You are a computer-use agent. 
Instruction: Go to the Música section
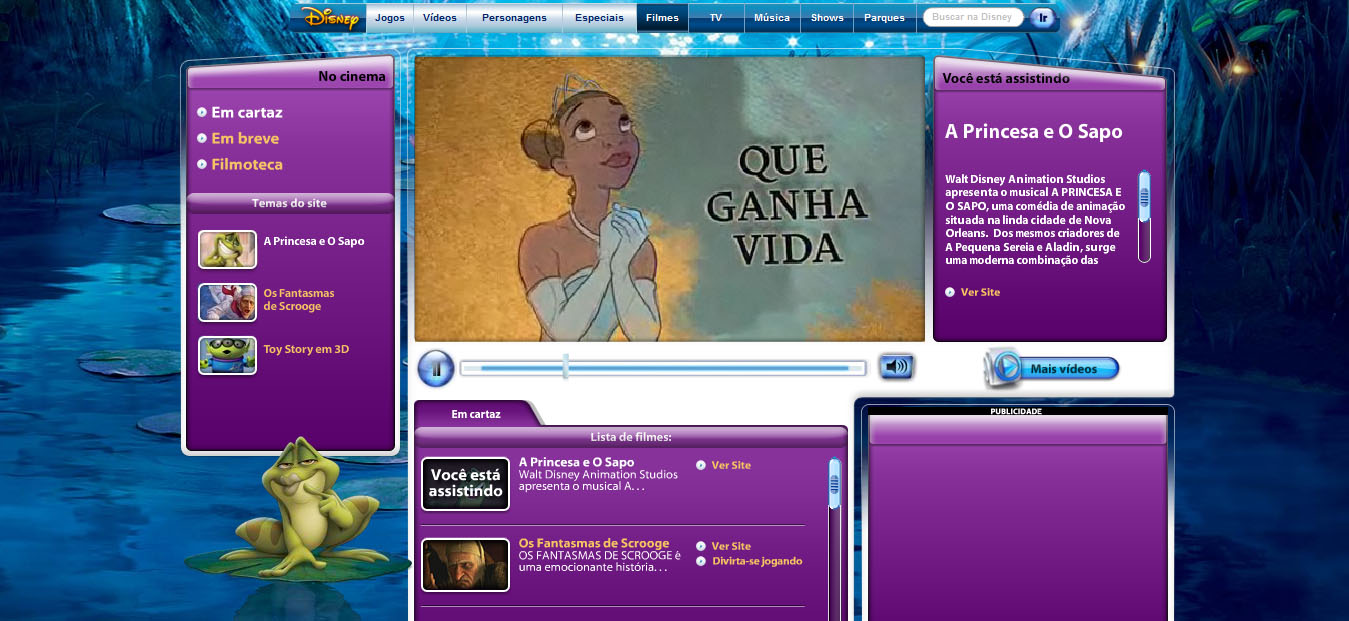772,18
